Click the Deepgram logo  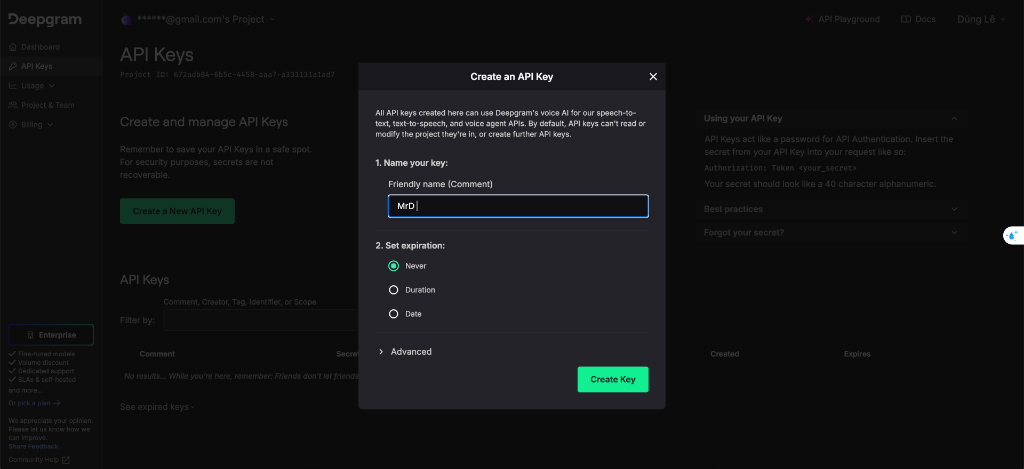tap(45, 20)
